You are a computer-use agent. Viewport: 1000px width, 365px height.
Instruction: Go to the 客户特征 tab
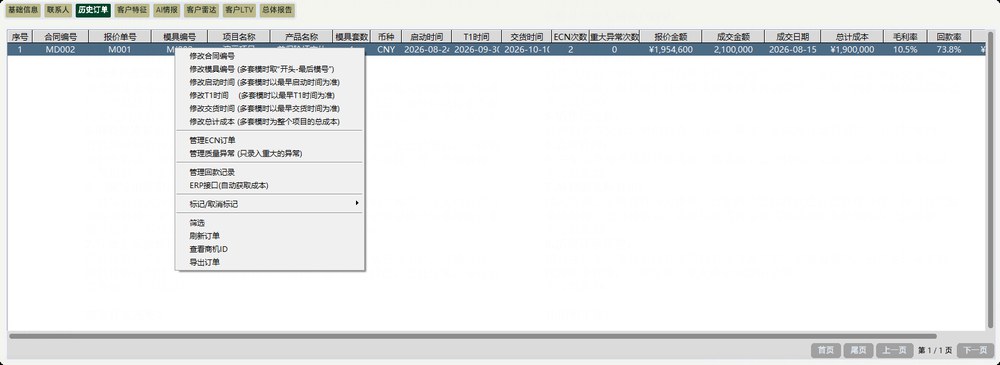pos(131,10)
